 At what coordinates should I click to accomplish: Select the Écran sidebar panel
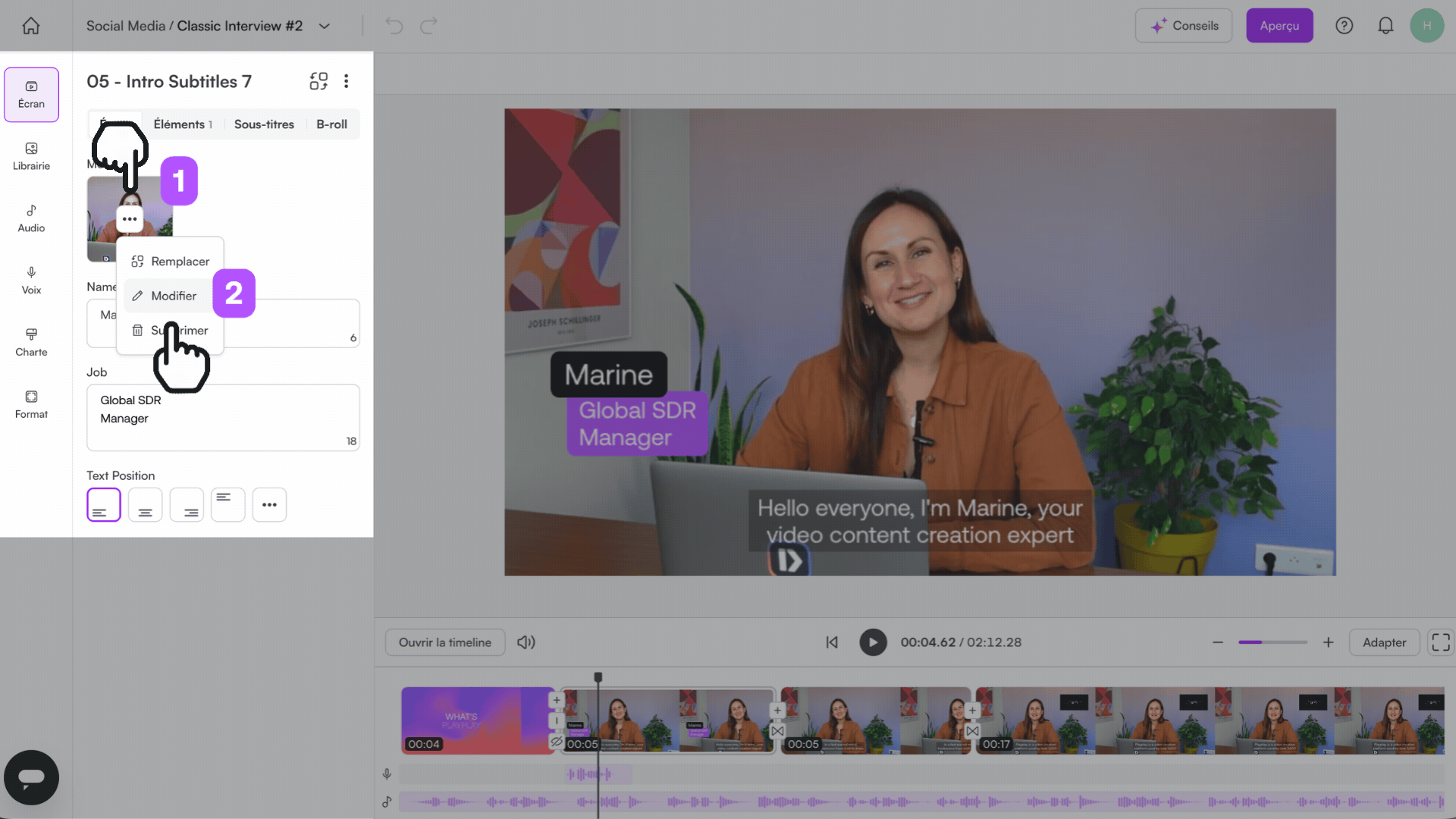31,95
